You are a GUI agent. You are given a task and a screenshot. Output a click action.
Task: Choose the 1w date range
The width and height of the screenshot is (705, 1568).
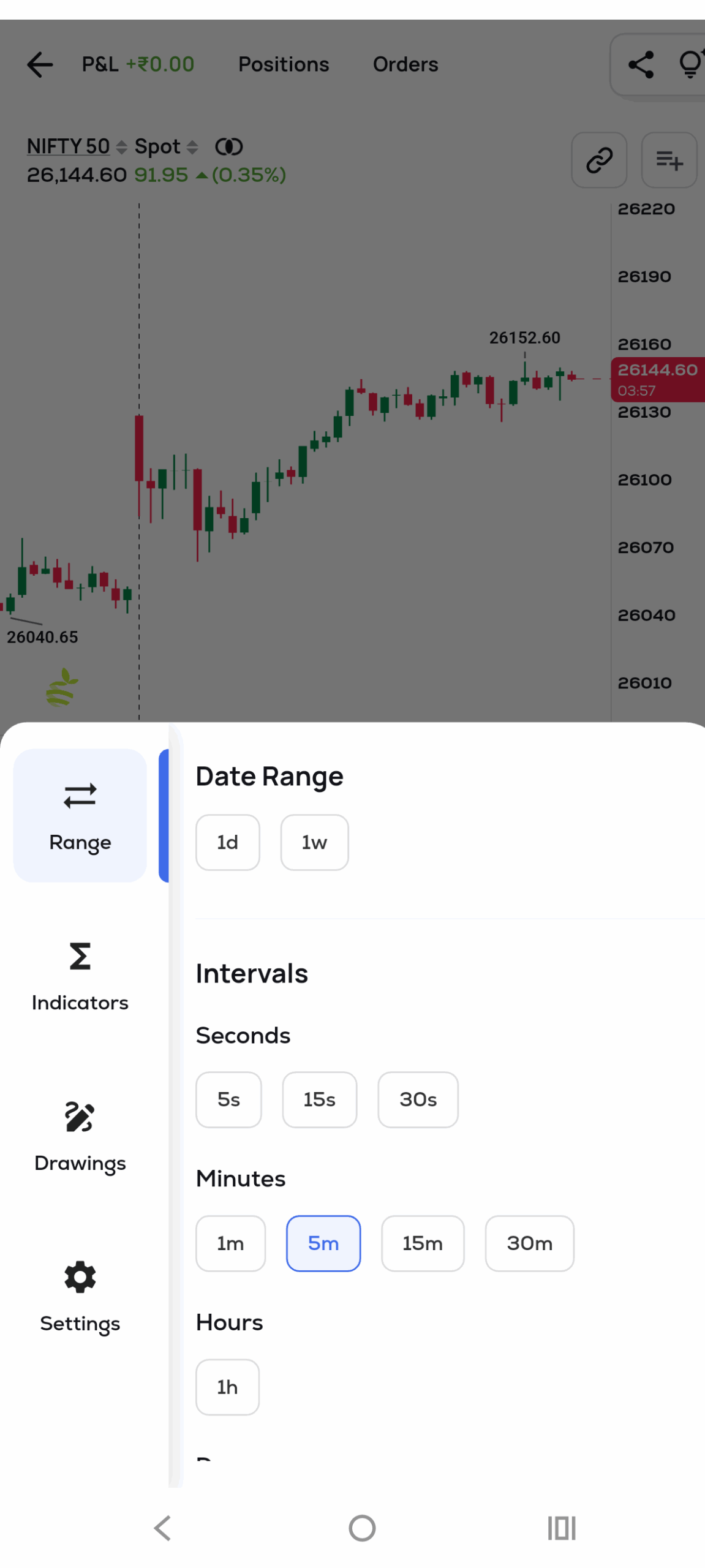(x=314, y=842)
